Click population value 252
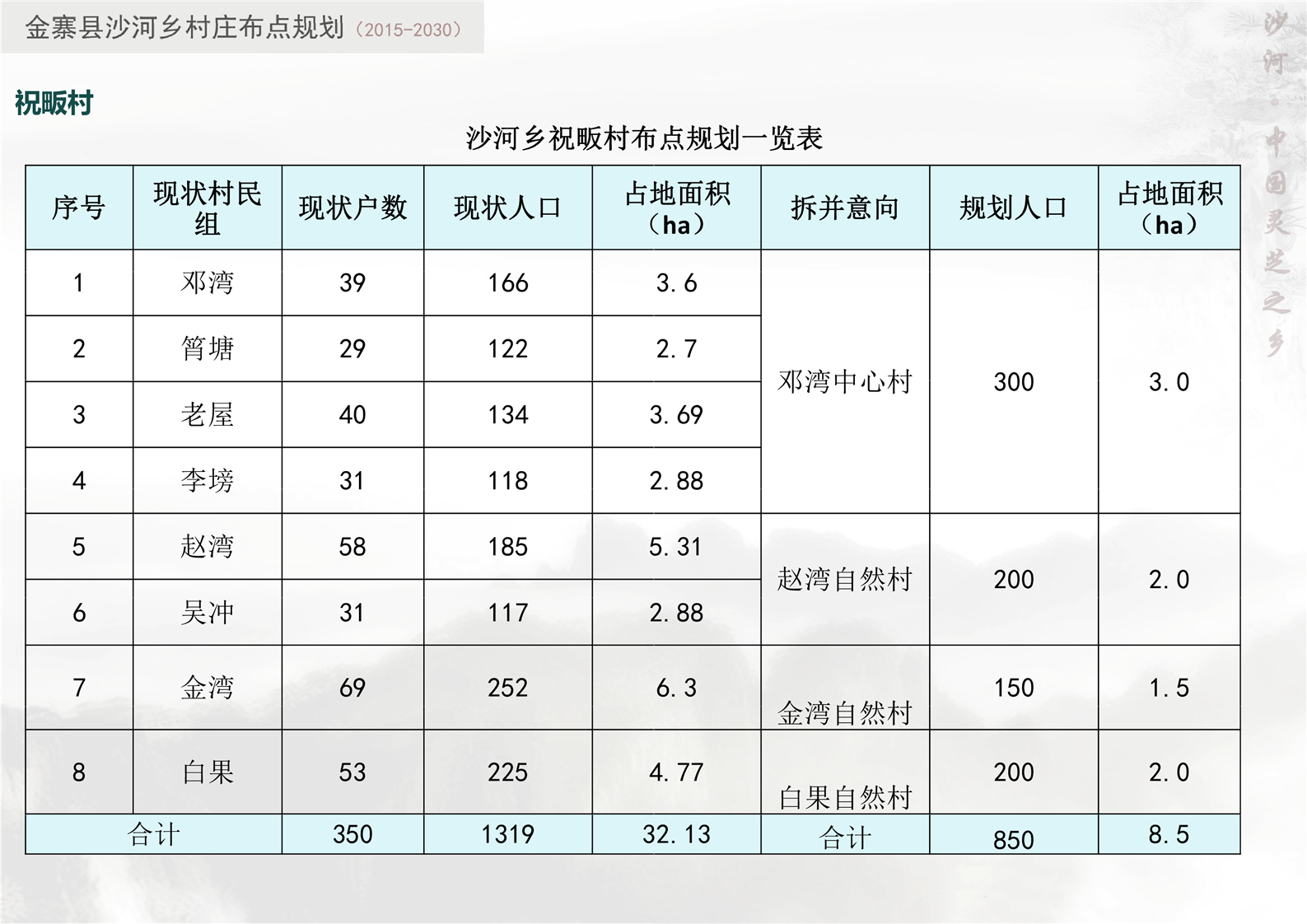 click(507, 688)
